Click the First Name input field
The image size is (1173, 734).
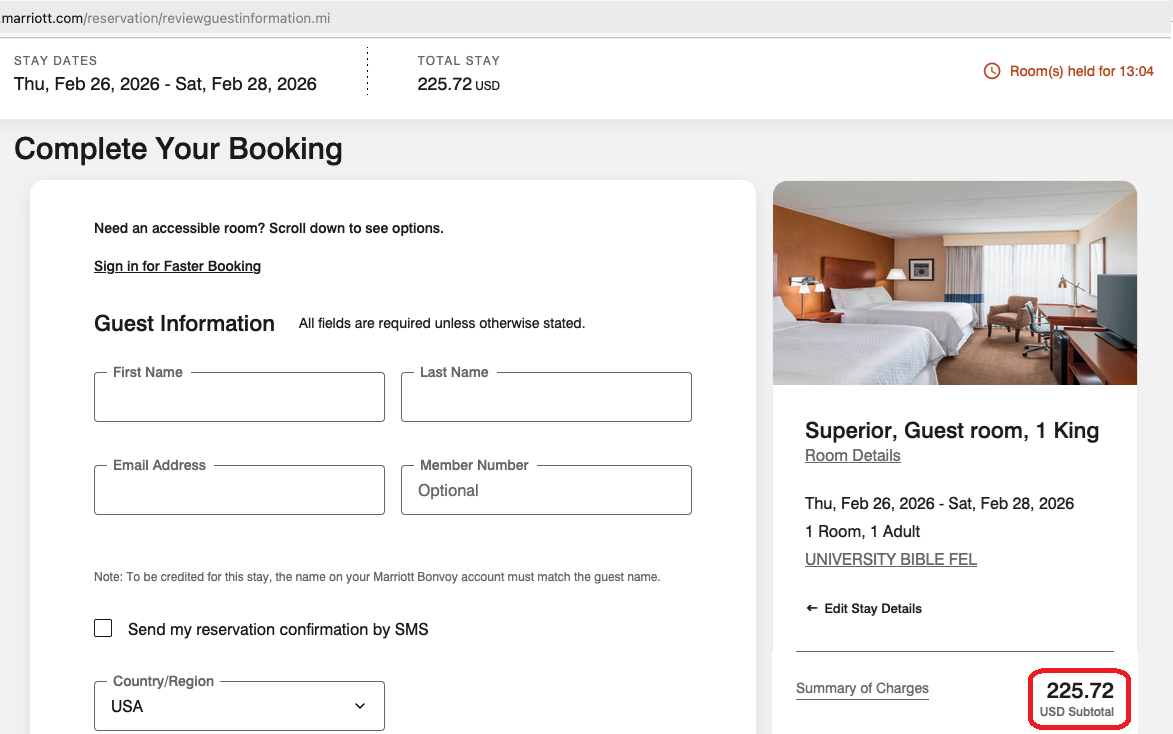coord(239,400)
